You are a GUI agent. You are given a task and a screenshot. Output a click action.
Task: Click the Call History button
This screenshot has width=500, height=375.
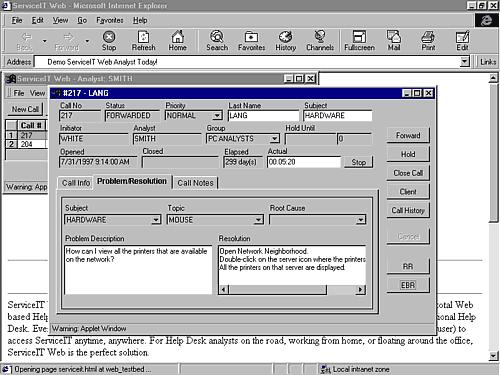408,210
